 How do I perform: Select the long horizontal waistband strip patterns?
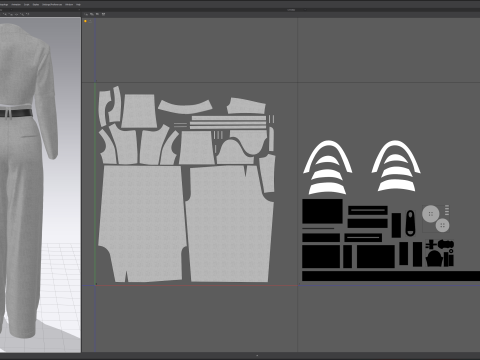coord(228,122)
